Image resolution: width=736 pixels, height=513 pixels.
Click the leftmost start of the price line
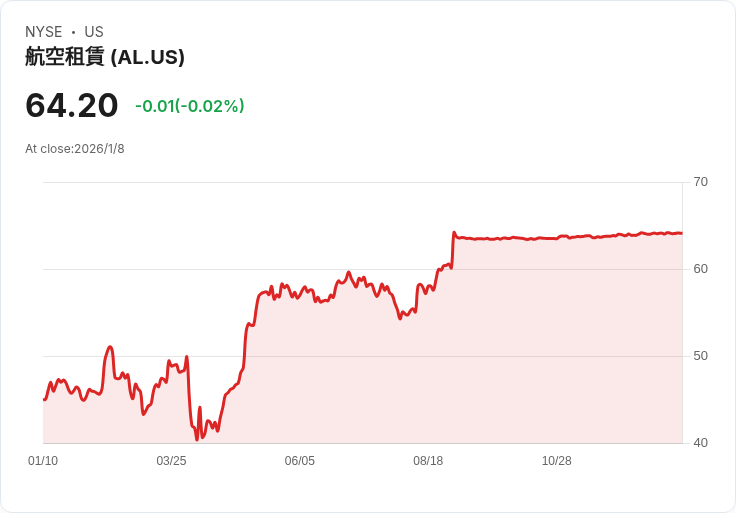(44, 399)
